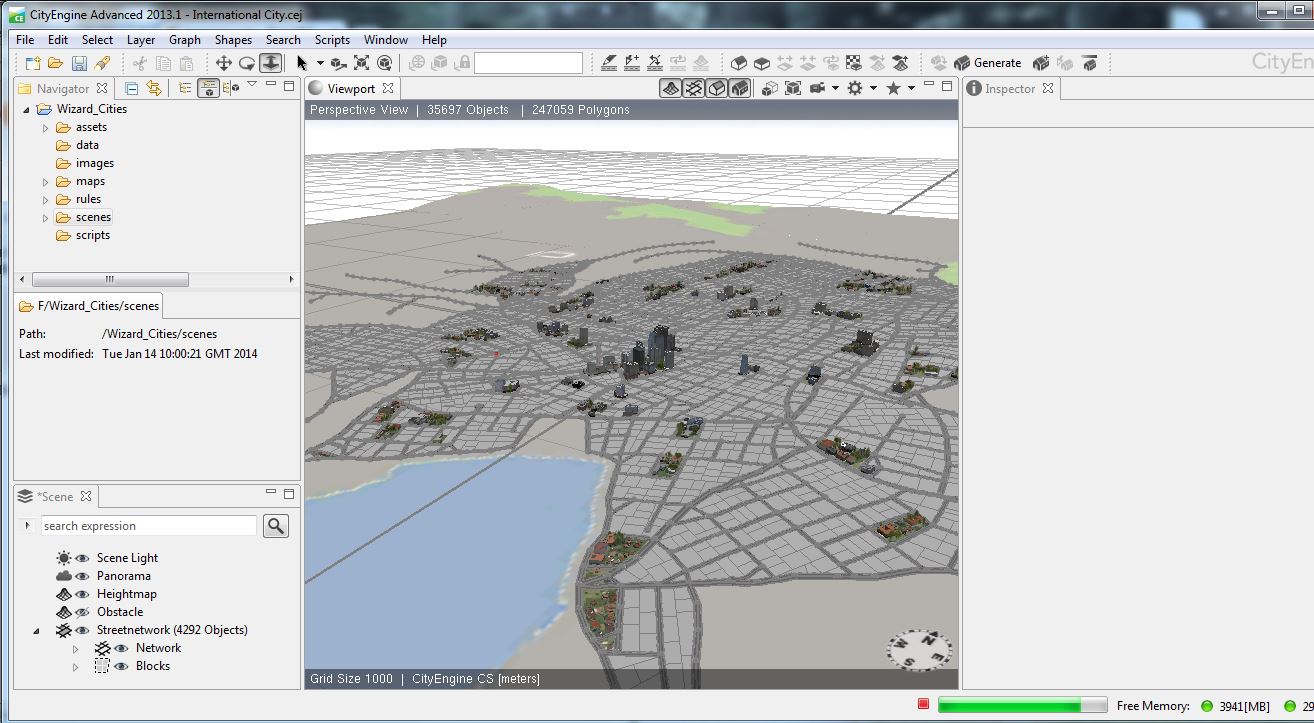Show the Obstacle layer
1314x723 pixels.
click(x=82, y=612)
